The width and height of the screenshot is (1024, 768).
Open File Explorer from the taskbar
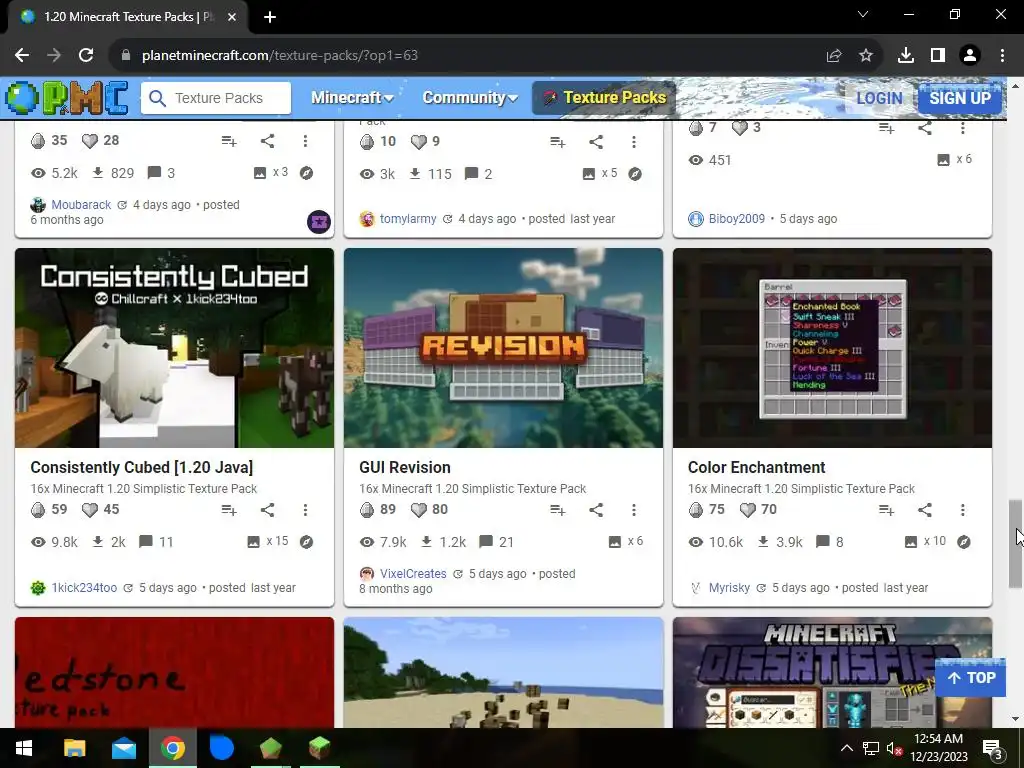(74, 748)
